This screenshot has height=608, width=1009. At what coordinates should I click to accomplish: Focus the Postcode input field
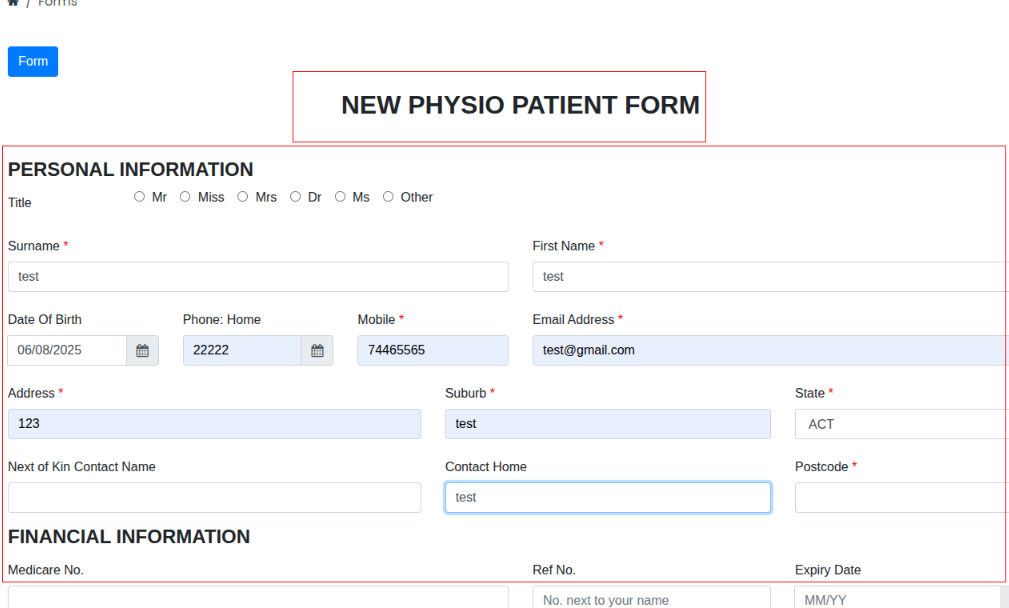[900, 498]
